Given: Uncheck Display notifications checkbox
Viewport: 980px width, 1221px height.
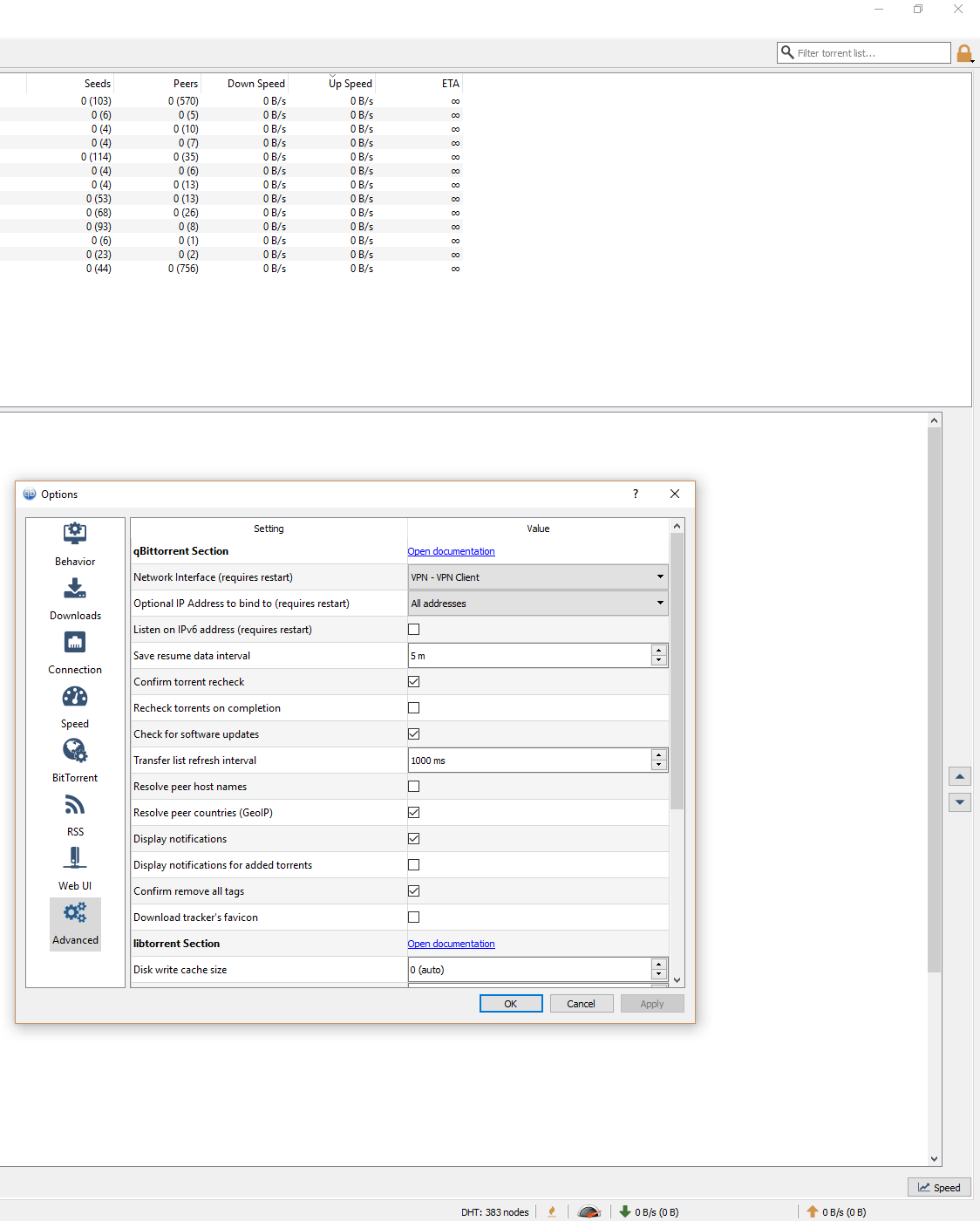Looking at the screenshot, I should point(414,839).
